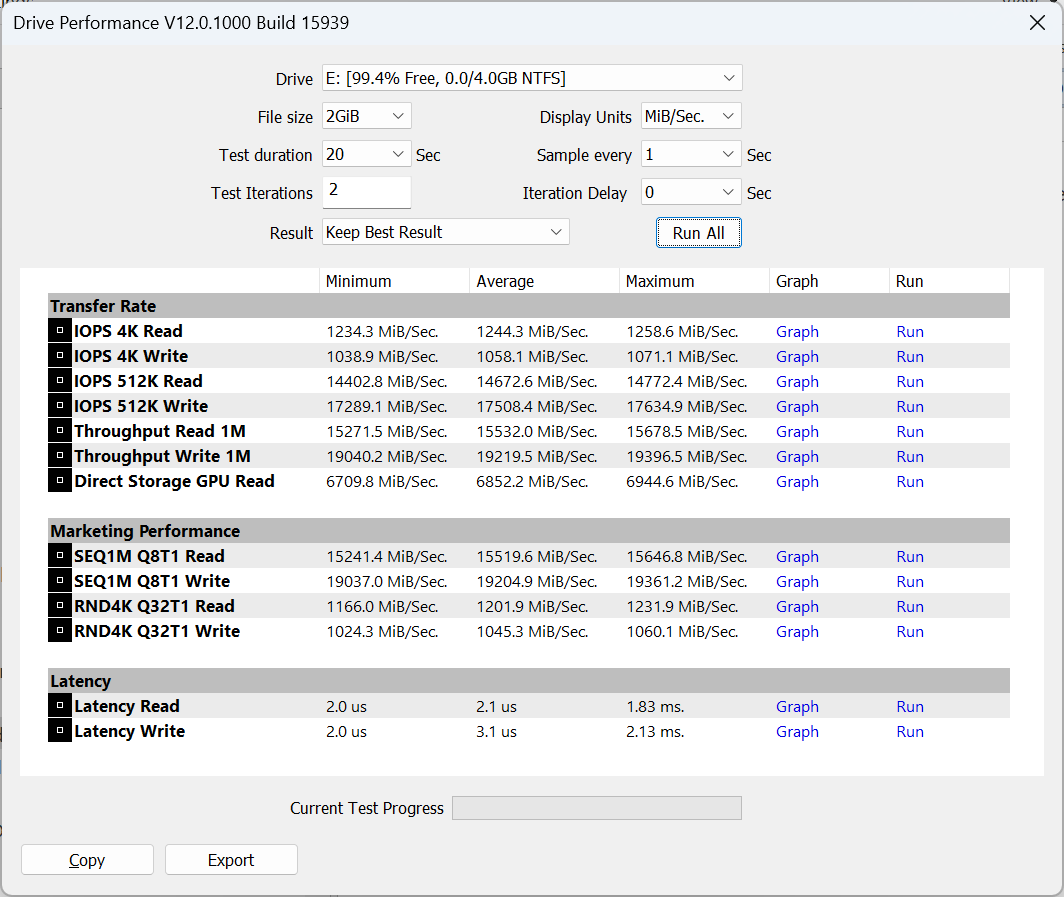Open the Drive selection dropdown
Image resolution: width=1064 pixels, height=897 pixels.
[x=532, y=78]
